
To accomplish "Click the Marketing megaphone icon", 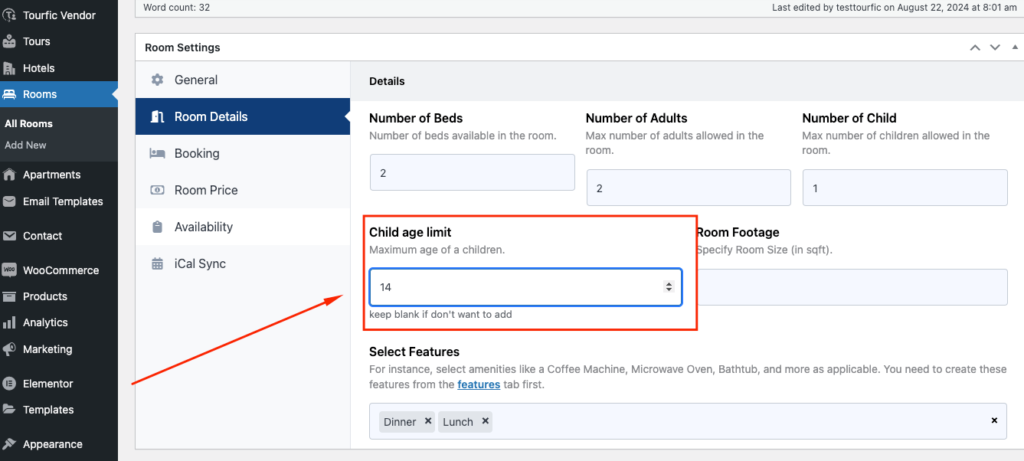I will coord(9,349).
